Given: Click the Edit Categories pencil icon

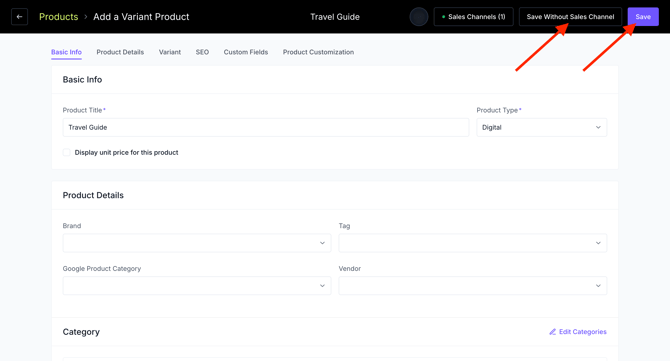Looking at the screenshot, I should pyautogui.click(x=552, y=332).
